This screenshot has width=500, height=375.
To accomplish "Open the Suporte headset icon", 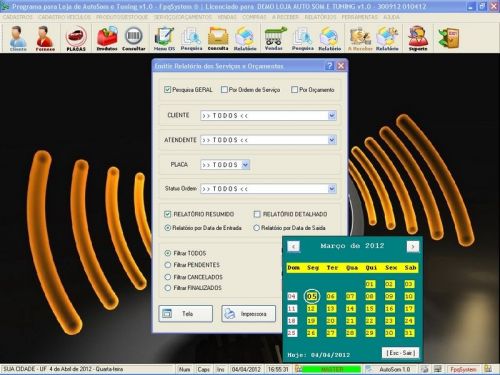I will click(x=418, y=38).
